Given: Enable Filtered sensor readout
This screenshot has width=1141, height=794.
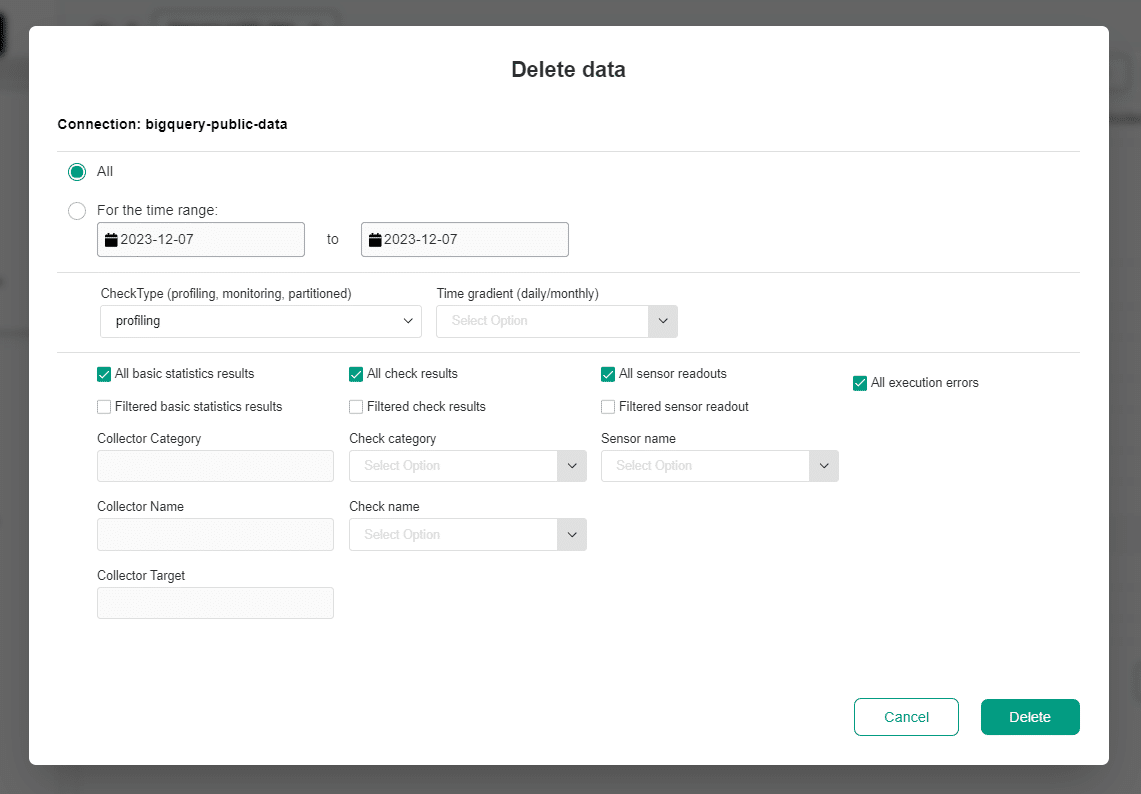Looking at the screenshot, I should [607, 406].
